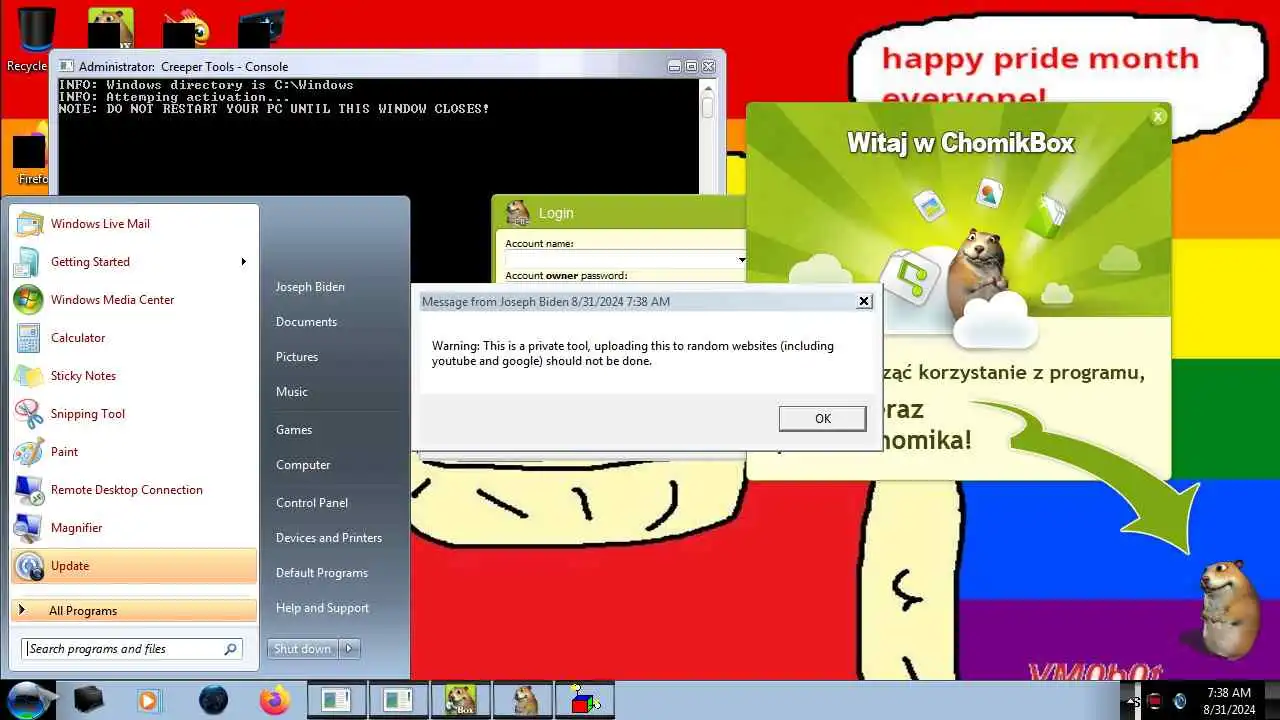The image size is (1280, 720).
Task: Click the search magnifier in Start menu
Action: pos(230,649)
